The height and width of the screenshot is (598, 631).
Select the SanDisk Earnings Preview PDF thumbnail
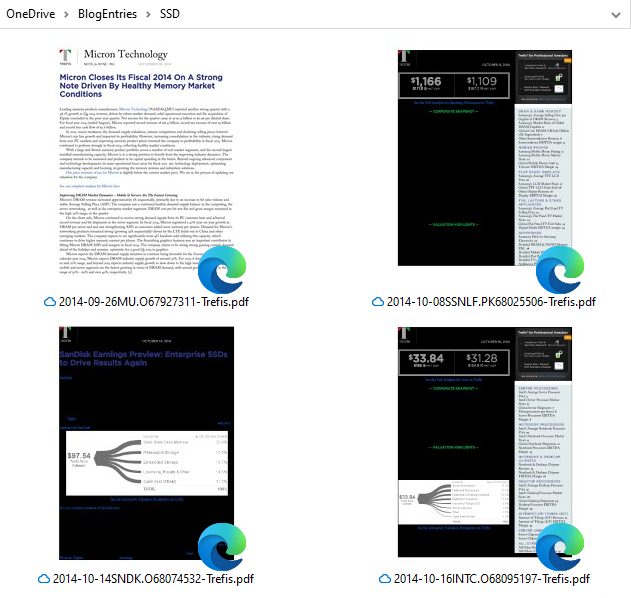pos(146,443)
